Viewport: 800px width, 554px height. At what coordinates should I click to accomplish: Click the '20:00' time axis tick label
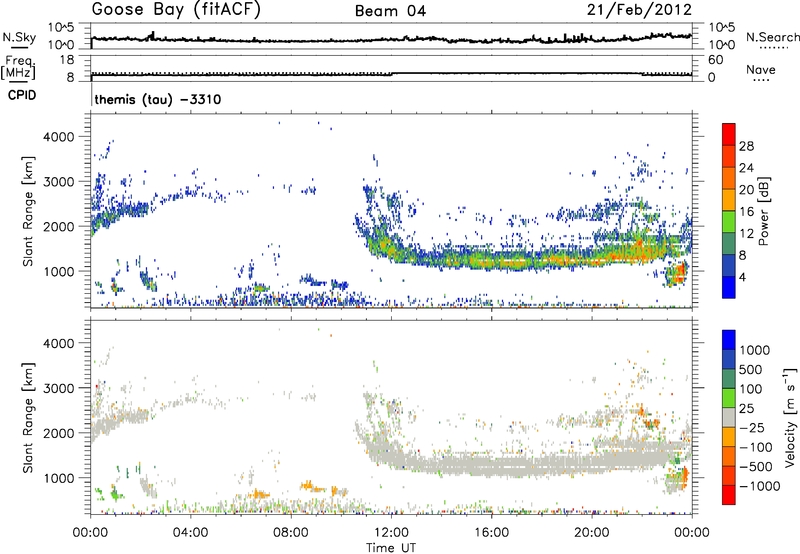coord(591,533)
